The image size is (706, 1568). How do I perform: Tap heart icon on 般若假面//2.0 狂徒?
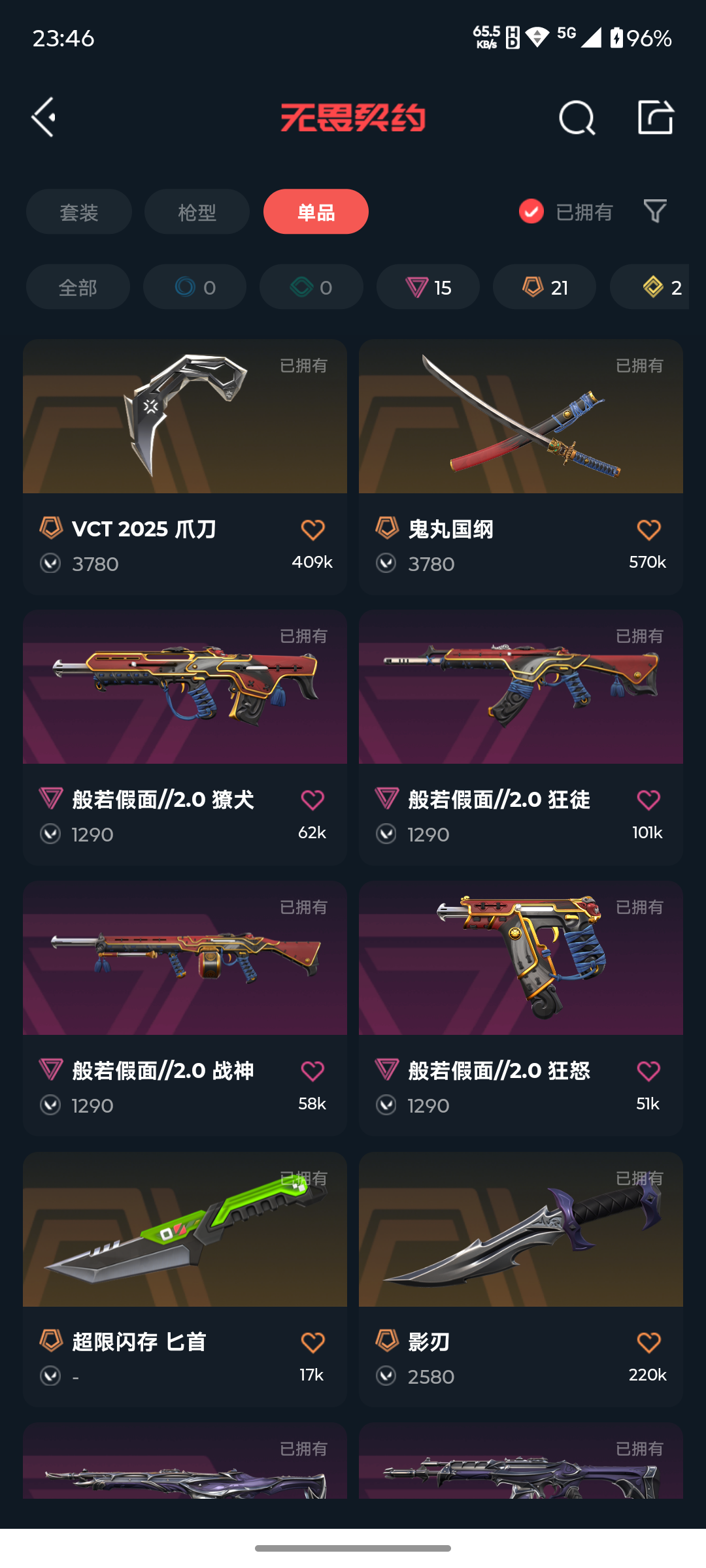648,800
